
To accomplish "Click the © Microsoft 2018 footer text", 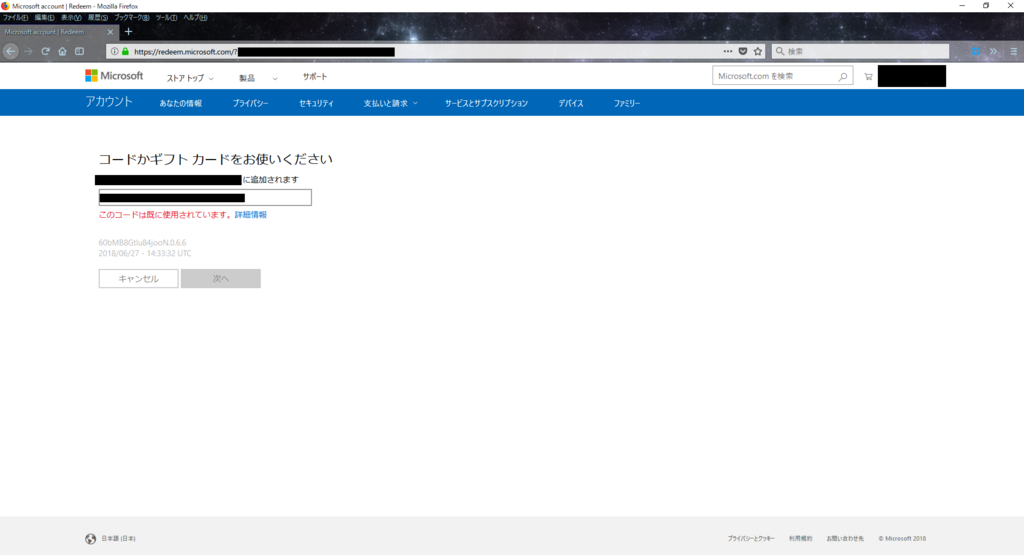I will [x=902, y=539].
